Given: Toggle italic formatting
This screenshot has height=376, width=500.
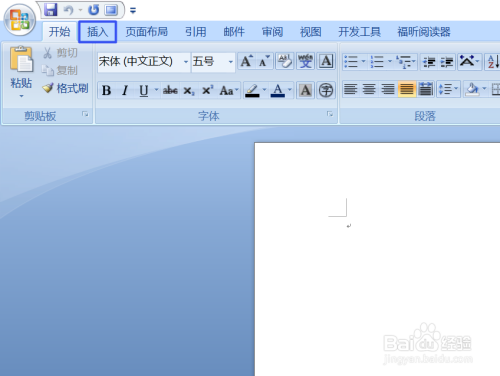Looking at the screenshot, I should [125, 90].
